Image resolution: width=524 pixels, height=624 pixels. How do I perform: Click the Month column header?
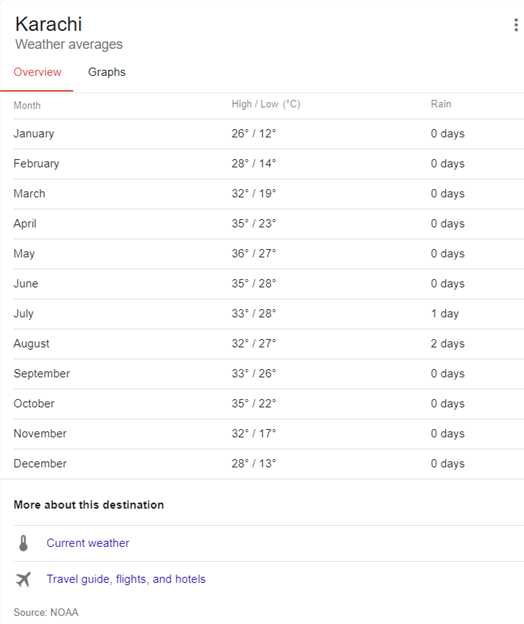pos(27,105)
